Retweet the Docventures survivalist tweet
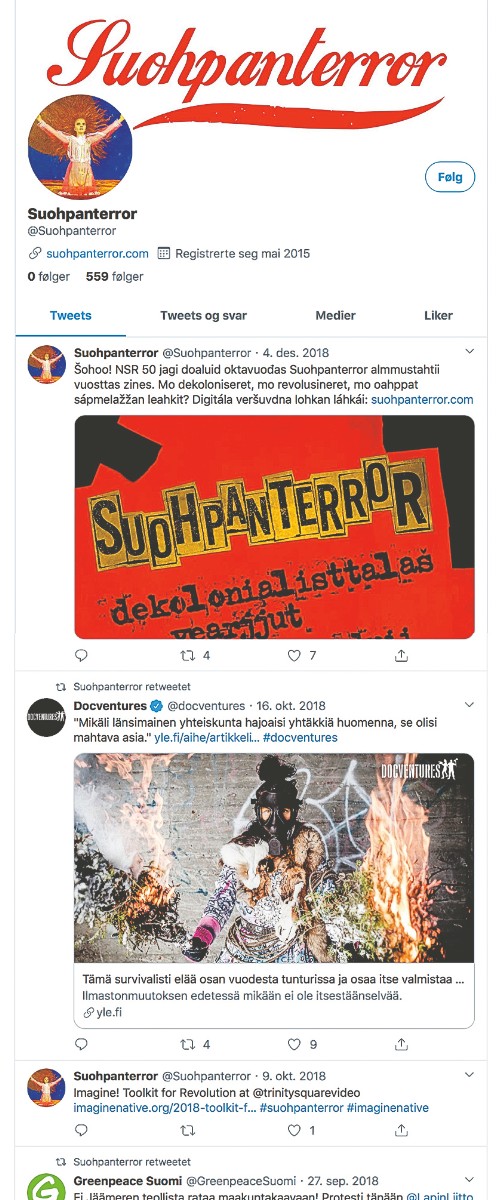This screenshot has height=1200, width=499. point(186,1044)
